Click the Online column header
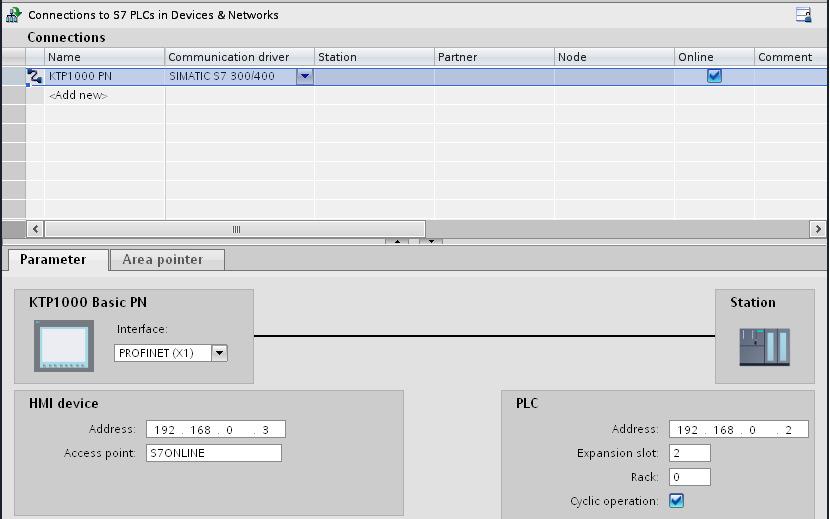Viewport: 830px width, 519px height. (715, 57)
